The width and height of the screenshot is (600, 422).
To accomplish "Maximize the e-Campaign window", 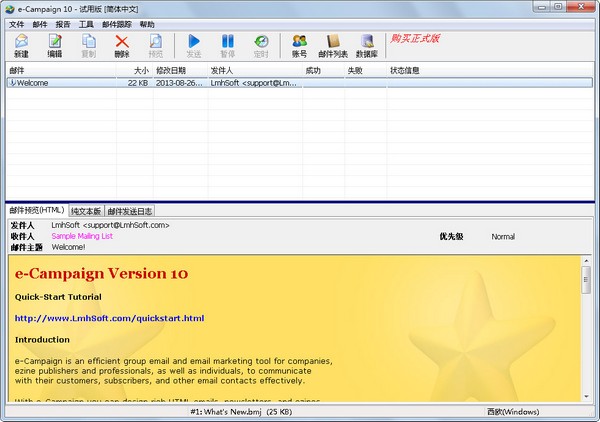I will click(558, 7).
